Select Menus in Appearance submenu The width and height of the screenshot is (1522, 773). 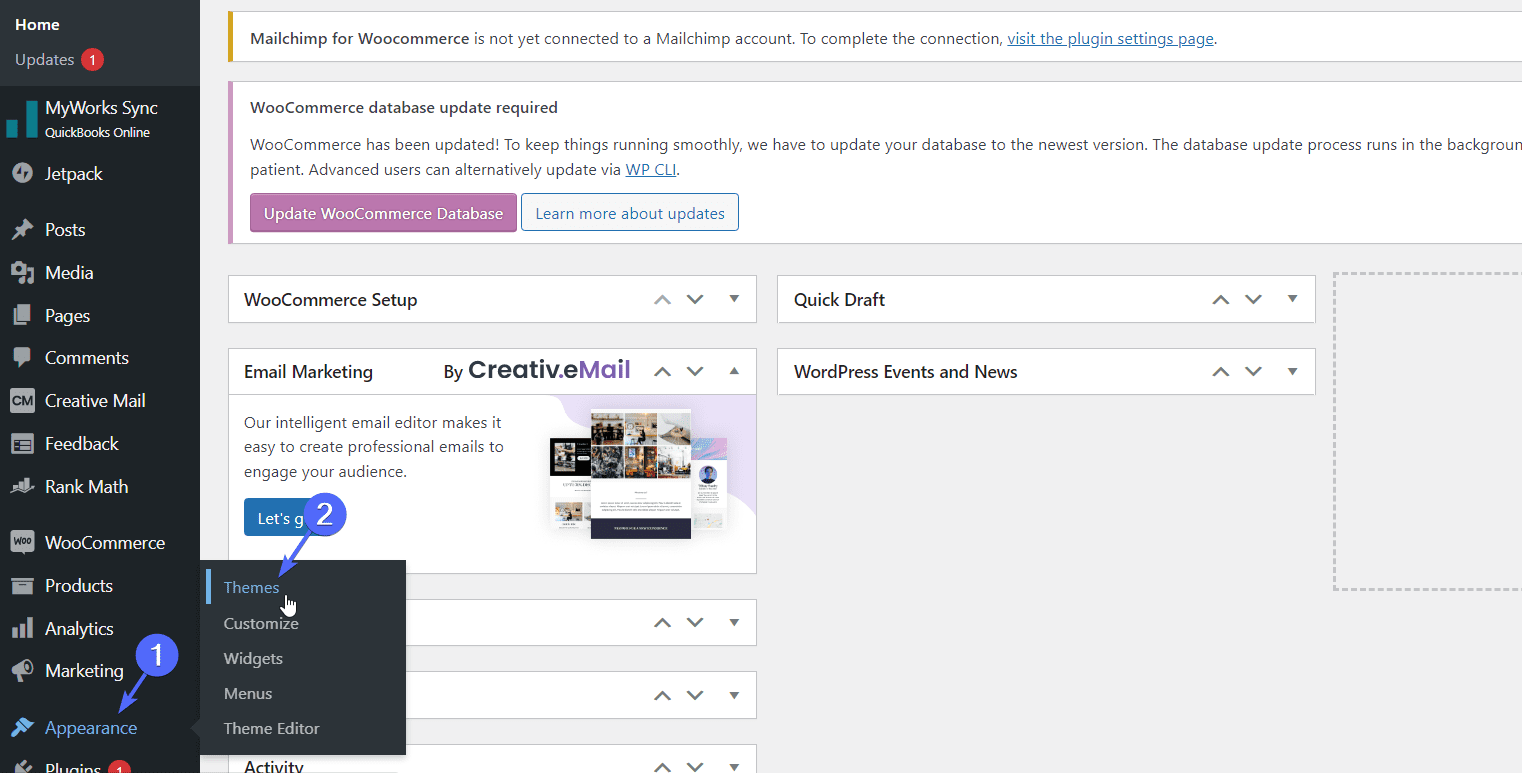[248, 693]
